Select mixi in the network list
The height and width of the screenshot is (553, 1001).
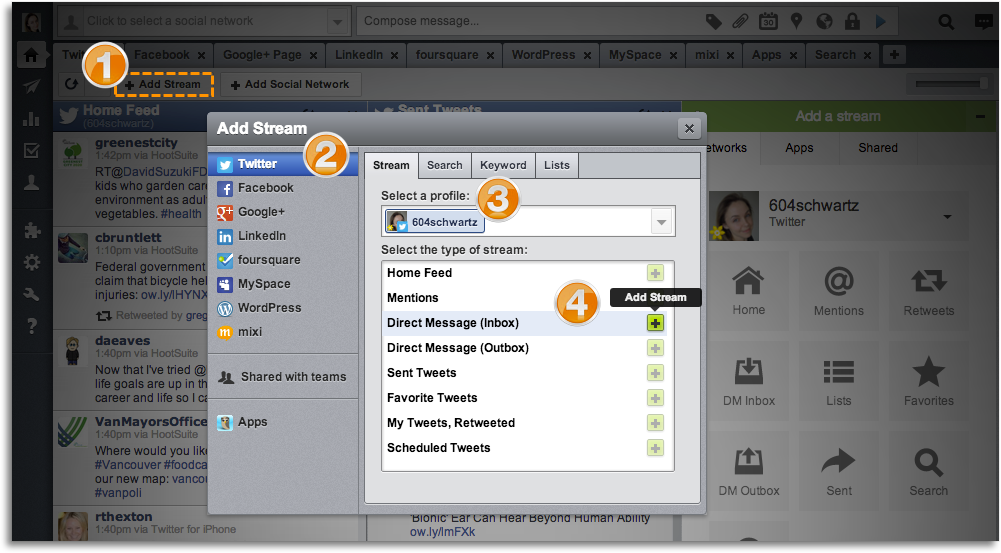click(282, 332)
